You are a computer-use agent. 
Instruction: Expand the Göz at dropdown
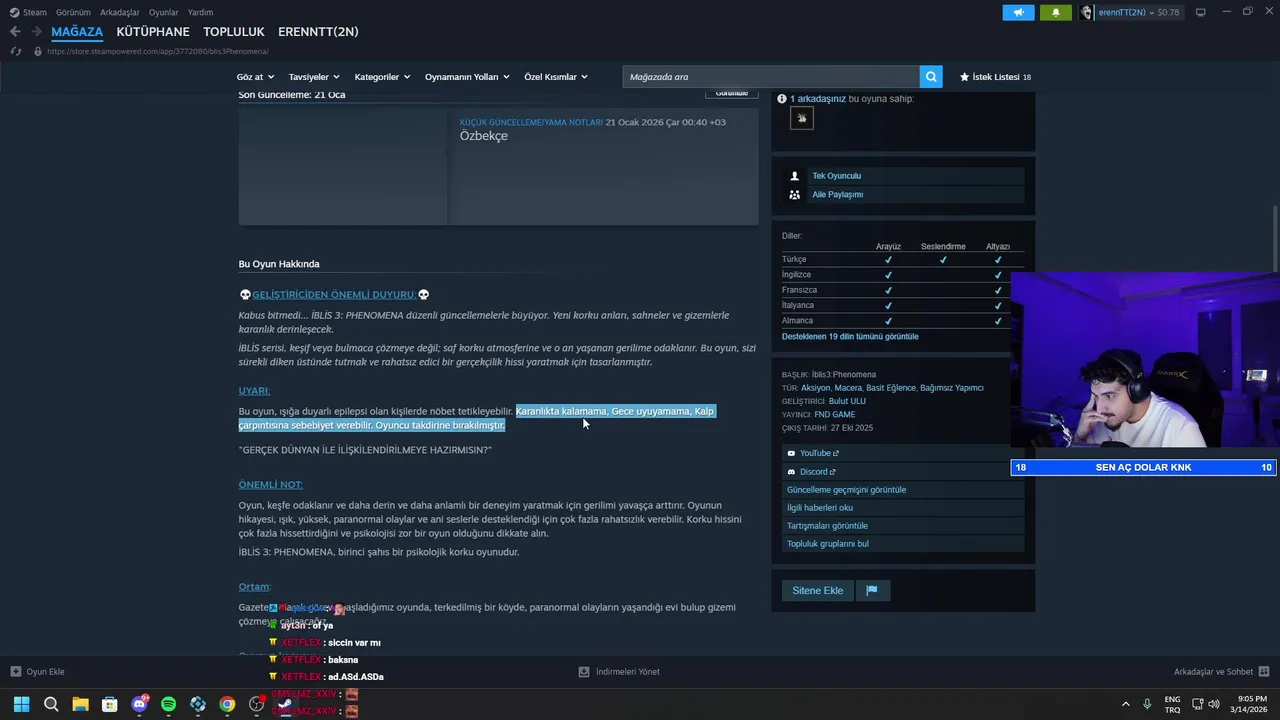pos(256,77)
